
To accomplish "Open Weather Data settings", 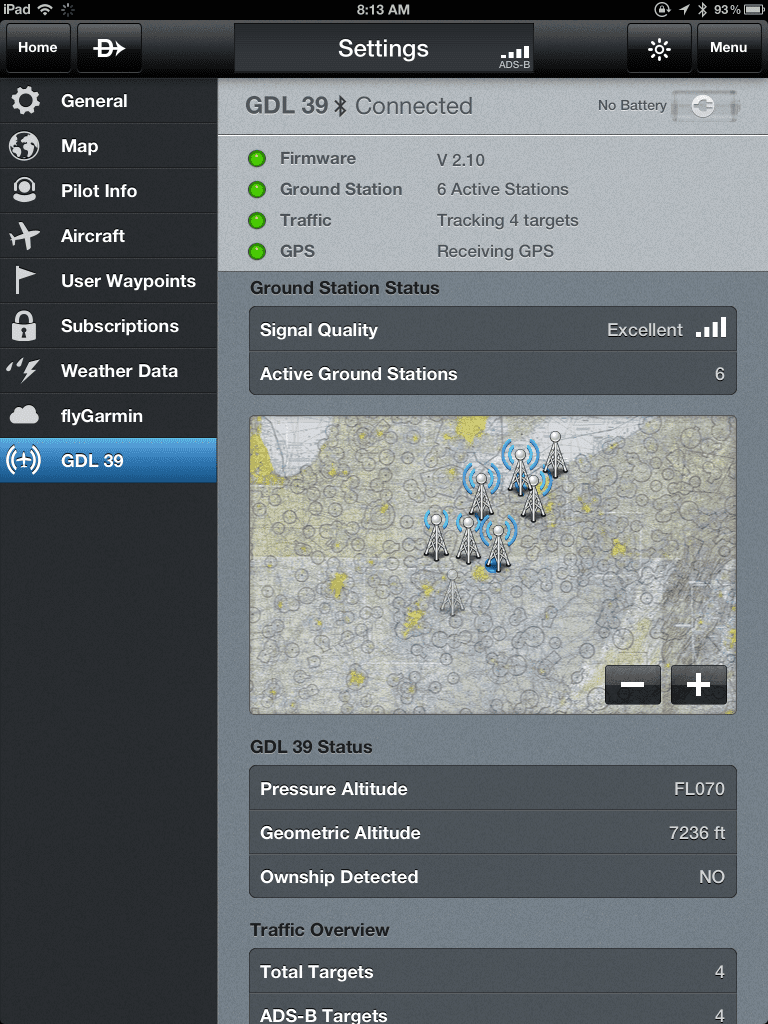I will click(108, 371).
